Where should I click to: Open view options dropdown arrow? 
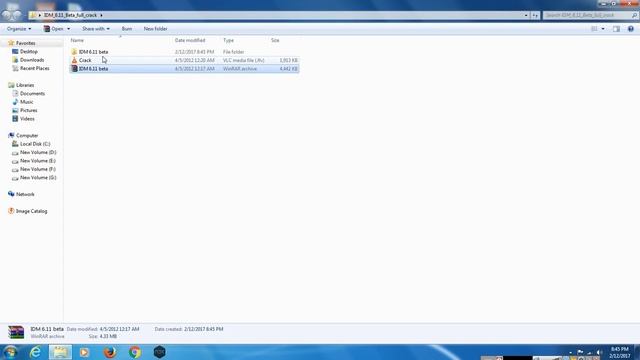603,29
